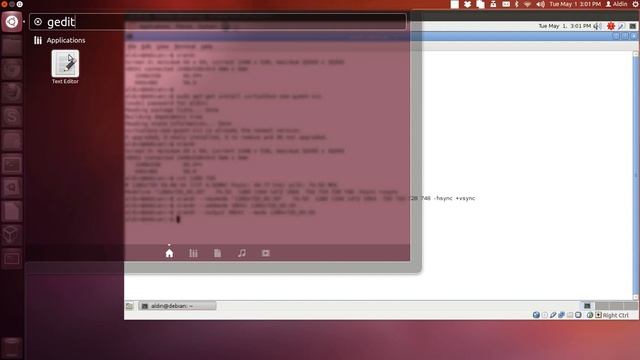Click the search magnifier icon in Dash
The width and height of the screenshot is (640, 360).
click(38, 22)
